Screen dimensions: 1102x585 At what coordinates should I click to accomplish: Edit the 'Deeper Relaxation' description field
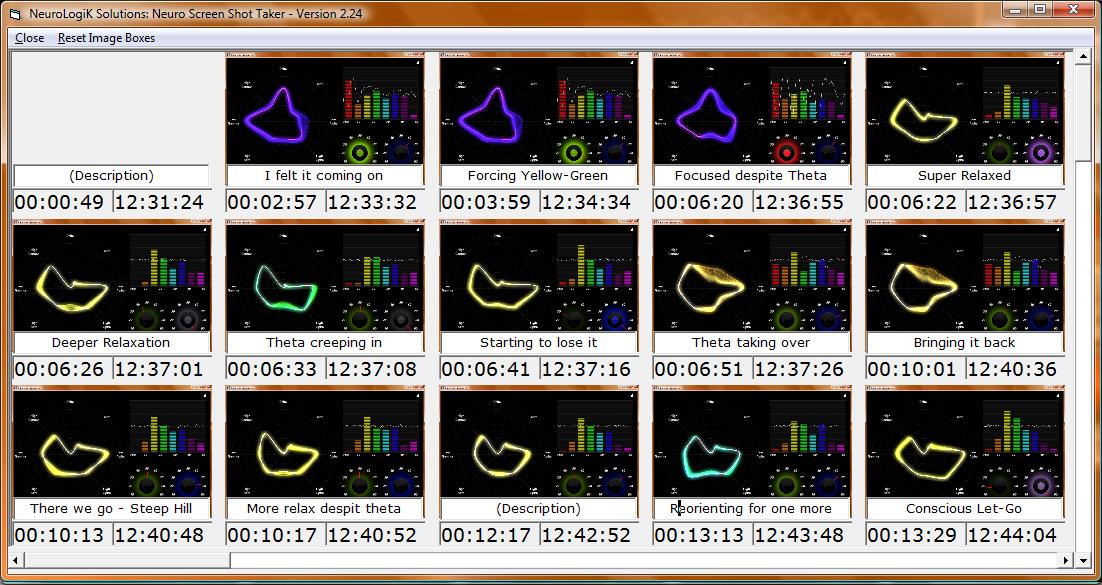(x=111, y=342)
